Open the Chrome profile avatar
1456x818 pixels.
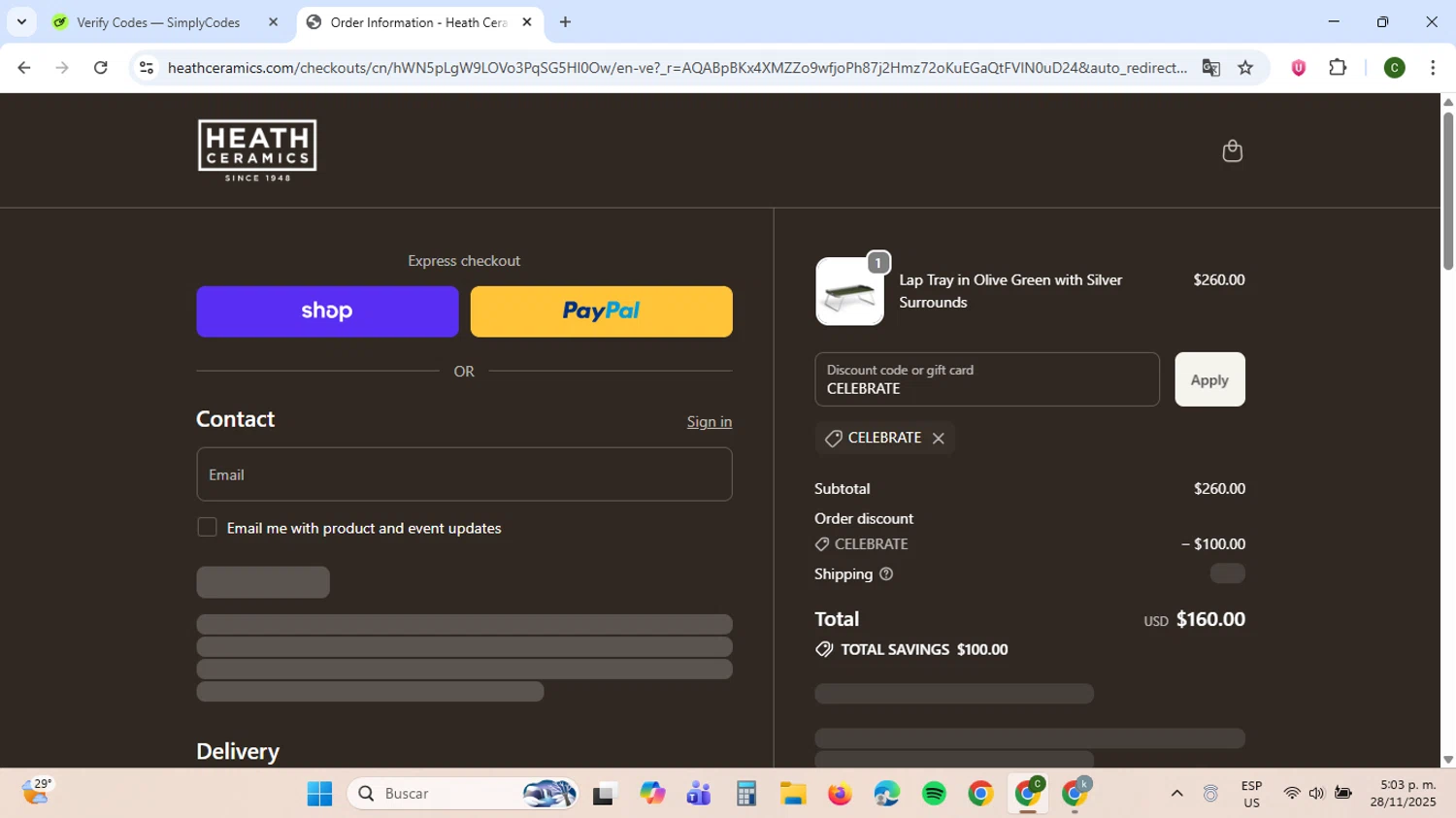[1394, 68]
